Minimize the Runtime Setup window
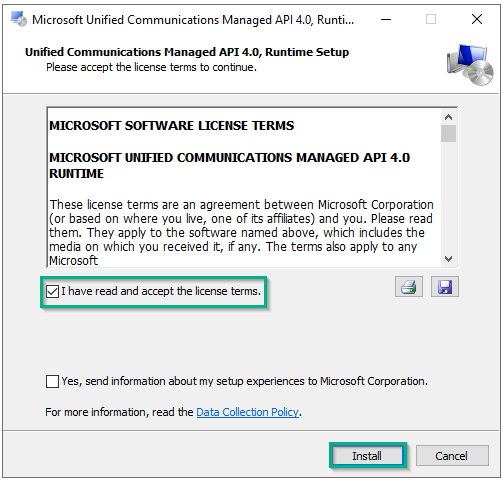This screenshot has width=503, height=481. pyautogui.click(x=386, y=19)
